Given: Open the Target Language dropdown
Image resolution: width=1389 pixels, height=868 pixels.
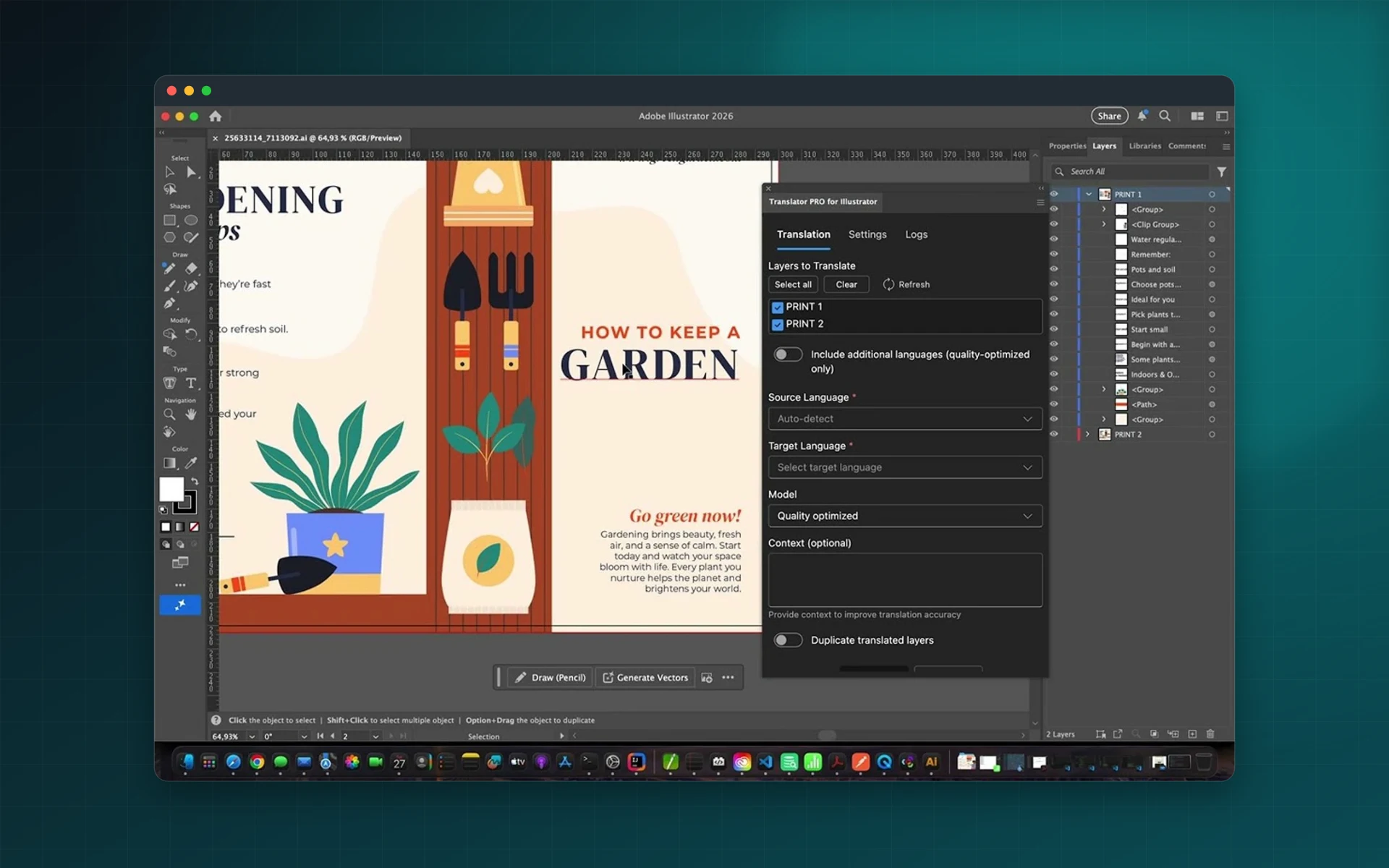Looking at the screenshot, I should point(905,467).
